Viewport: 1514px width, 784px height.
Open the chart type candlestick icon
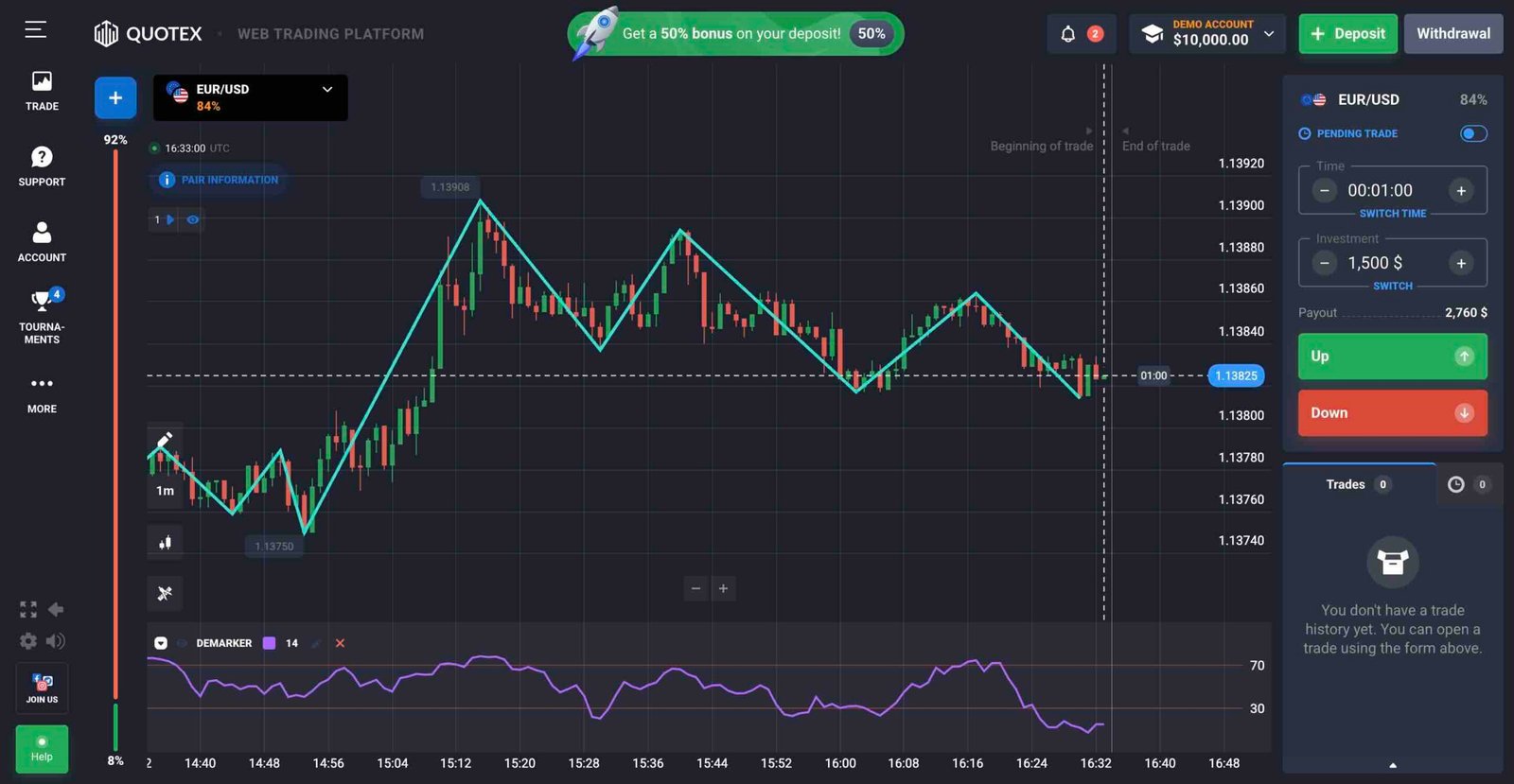coord(165,542)
